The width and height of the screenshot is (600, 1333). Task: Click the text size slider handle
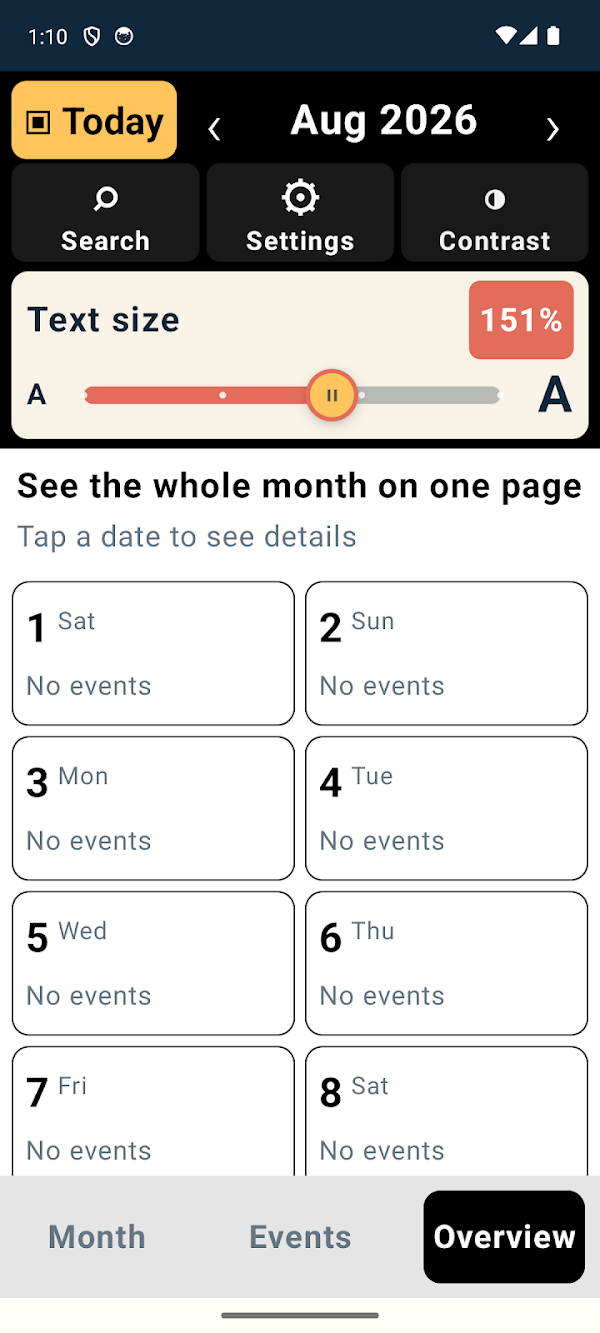332,395
